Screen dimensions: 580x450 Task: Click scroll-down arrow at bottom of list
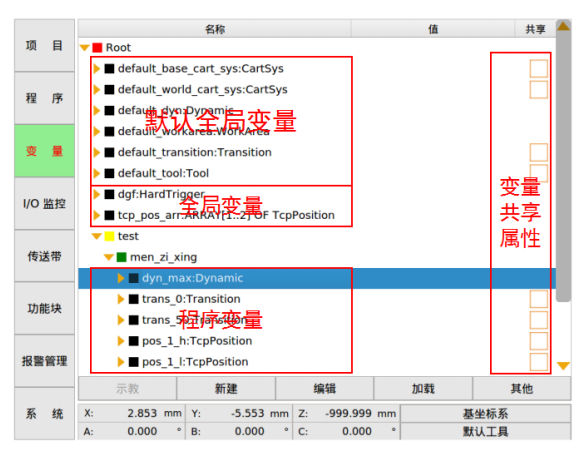click(563, 366)
